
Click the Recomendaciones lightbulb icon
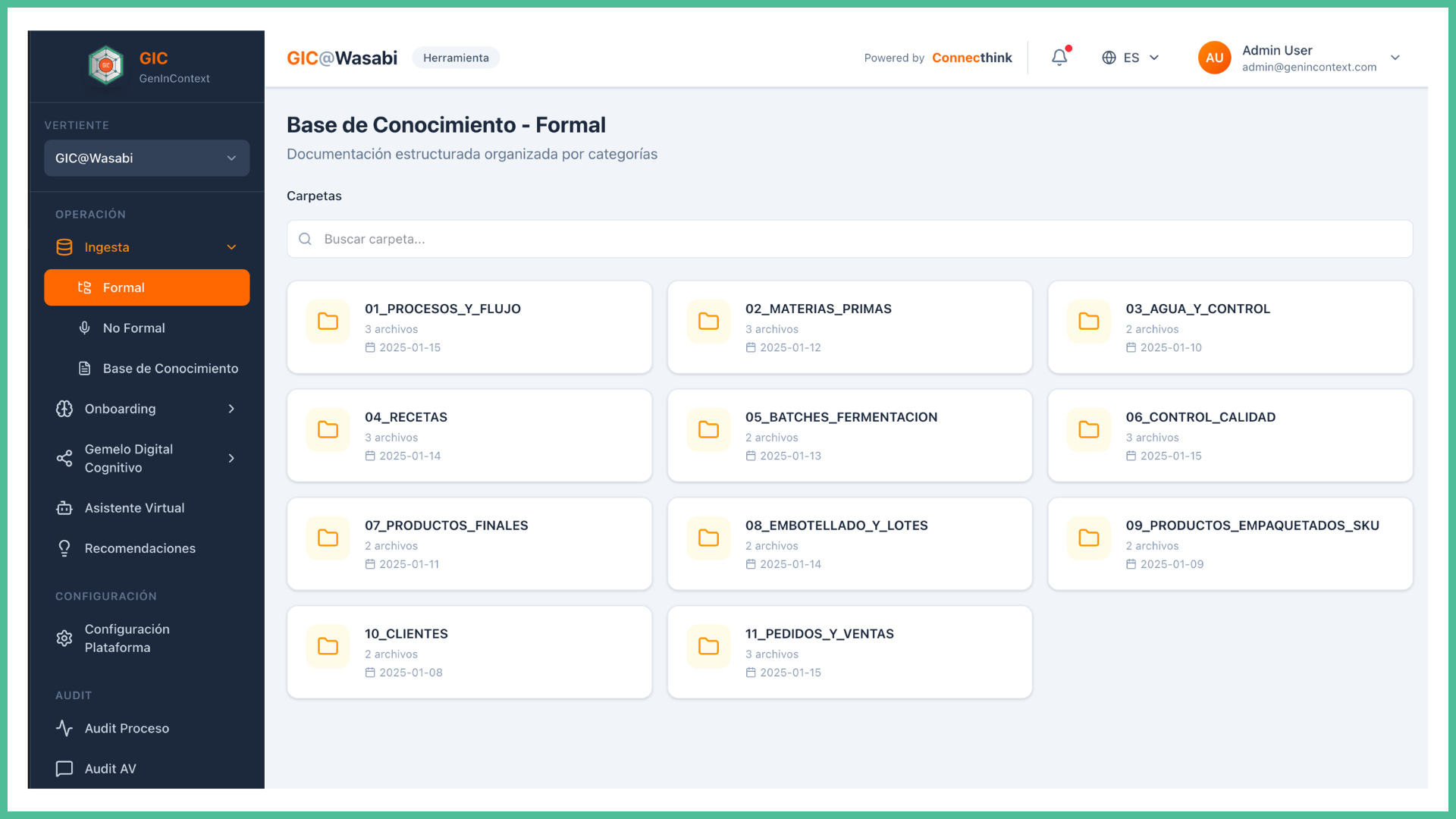pyautogui.click(x=64, y=548)
